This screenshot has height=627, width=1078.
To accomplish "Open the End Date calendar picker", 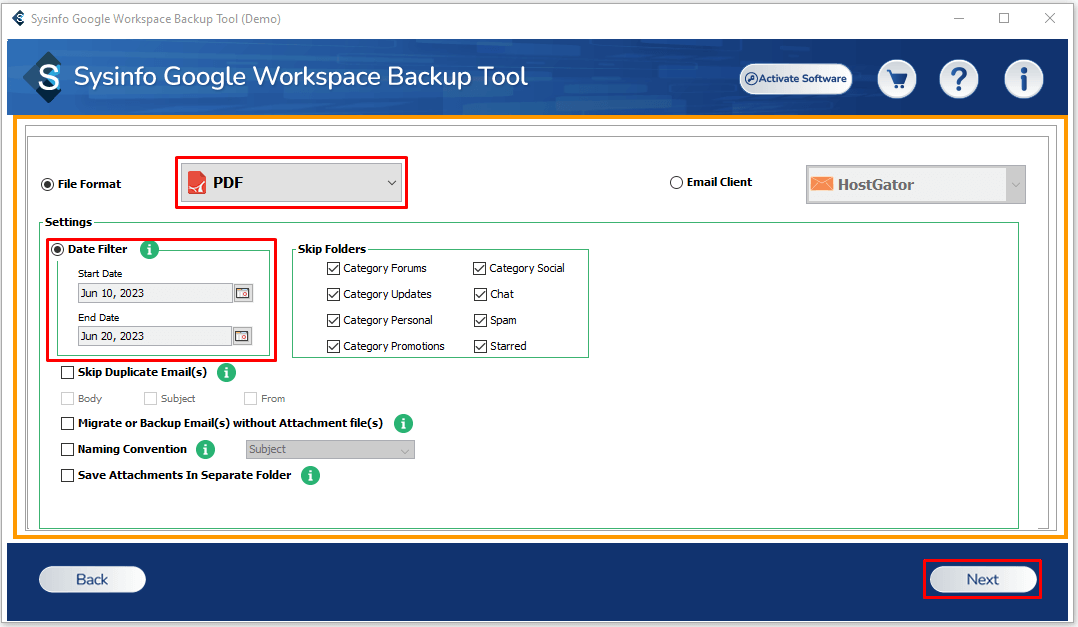I will (243, 336).
